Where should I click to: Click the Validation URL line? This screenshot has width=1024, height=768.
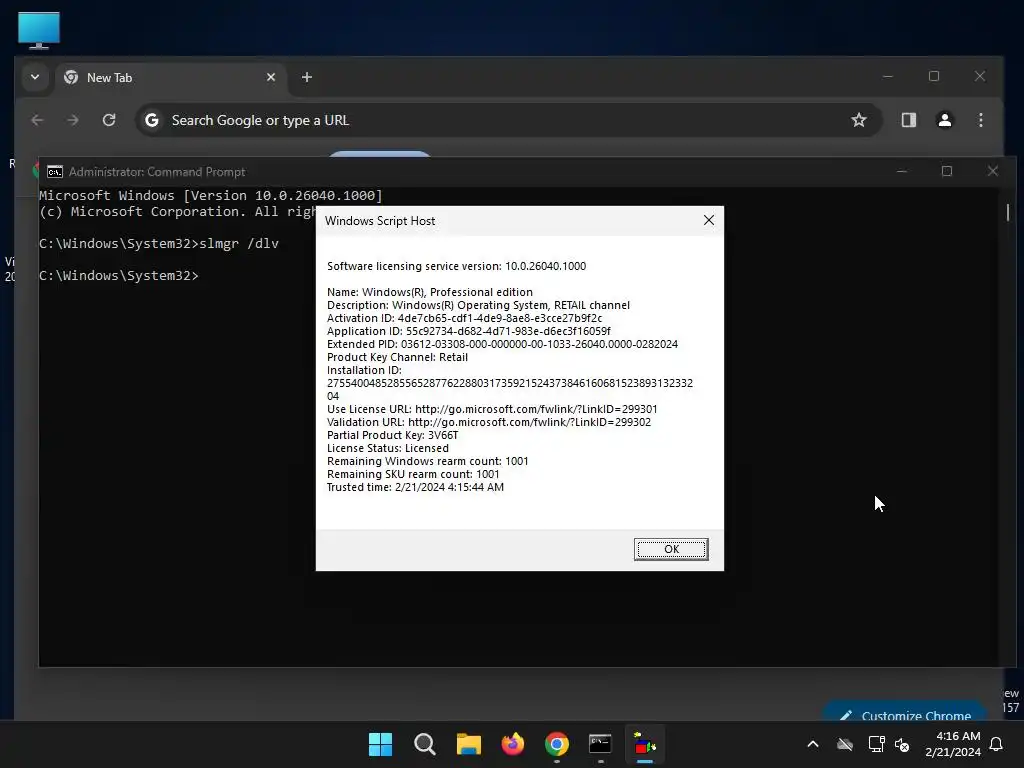coord(489,423)
